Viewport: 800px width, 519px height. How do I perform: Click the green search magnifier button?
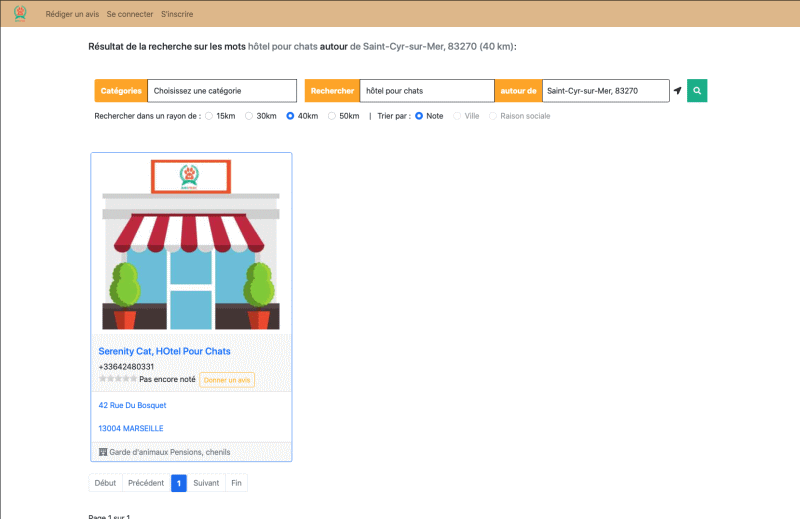(x=697, y=91)
